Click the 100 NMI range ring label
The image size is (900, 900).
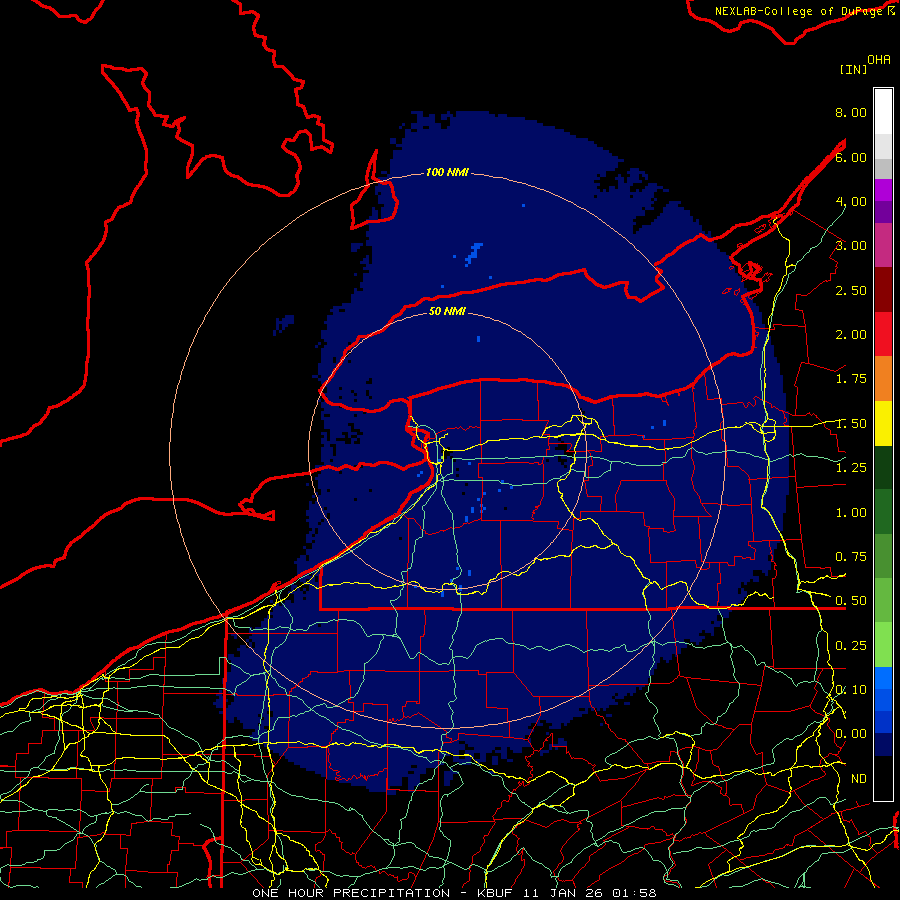click(x=447, y=172)
